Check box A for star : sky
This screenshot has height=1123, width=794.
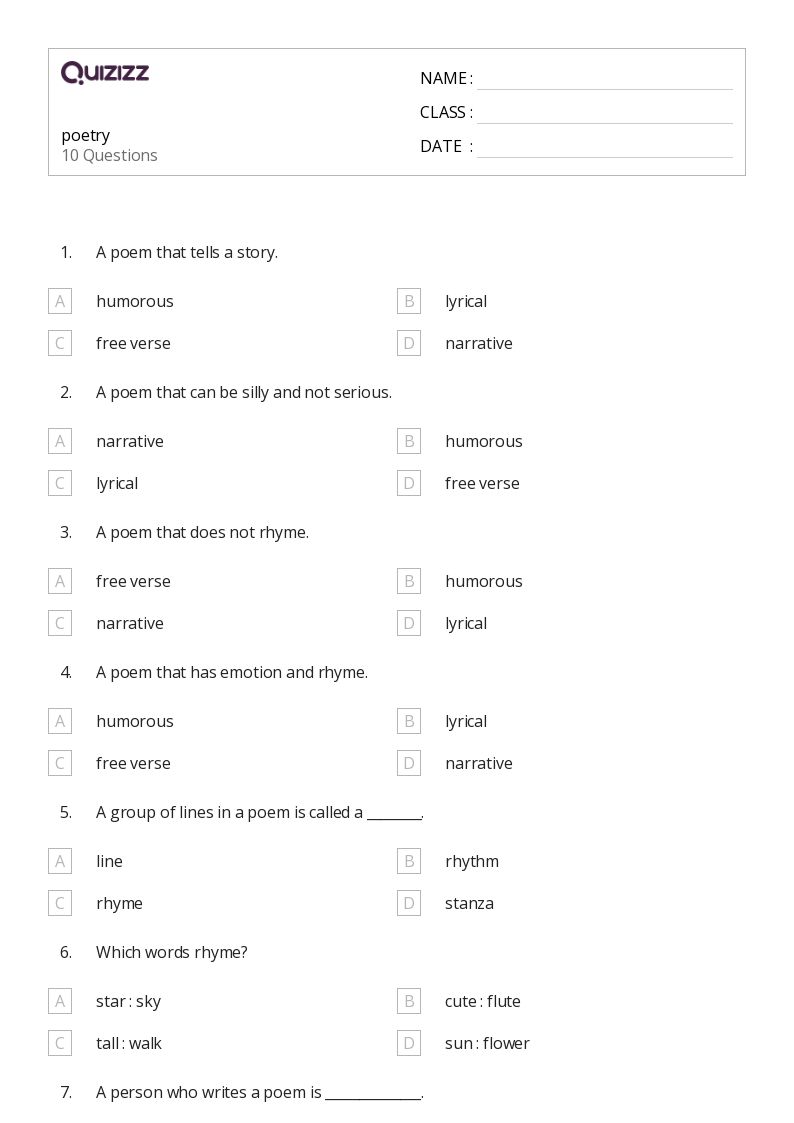point(60,1001)
